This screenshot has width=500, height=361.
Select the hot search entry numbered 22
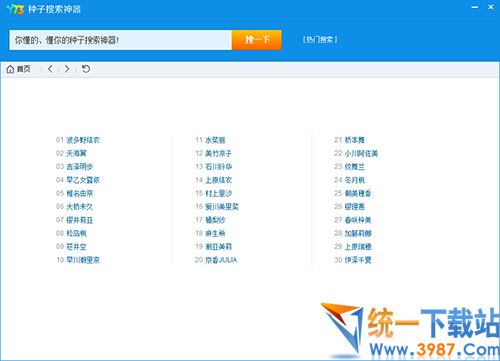pos(356,153)
